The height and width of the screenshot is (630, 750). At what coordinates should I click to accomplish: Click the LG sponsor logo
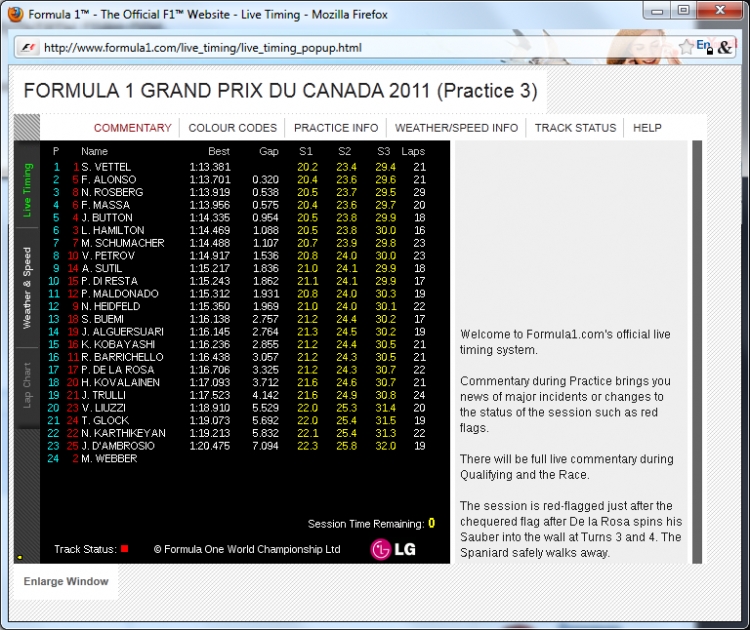(x=393, y=549)
